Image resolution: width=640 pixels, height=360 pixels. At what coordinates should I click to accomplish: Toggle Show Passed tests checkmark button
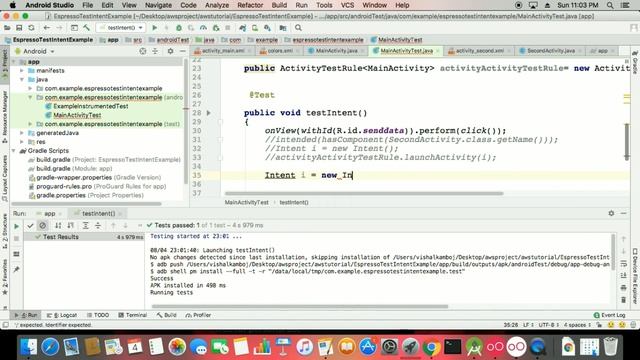tap(30, 225)
